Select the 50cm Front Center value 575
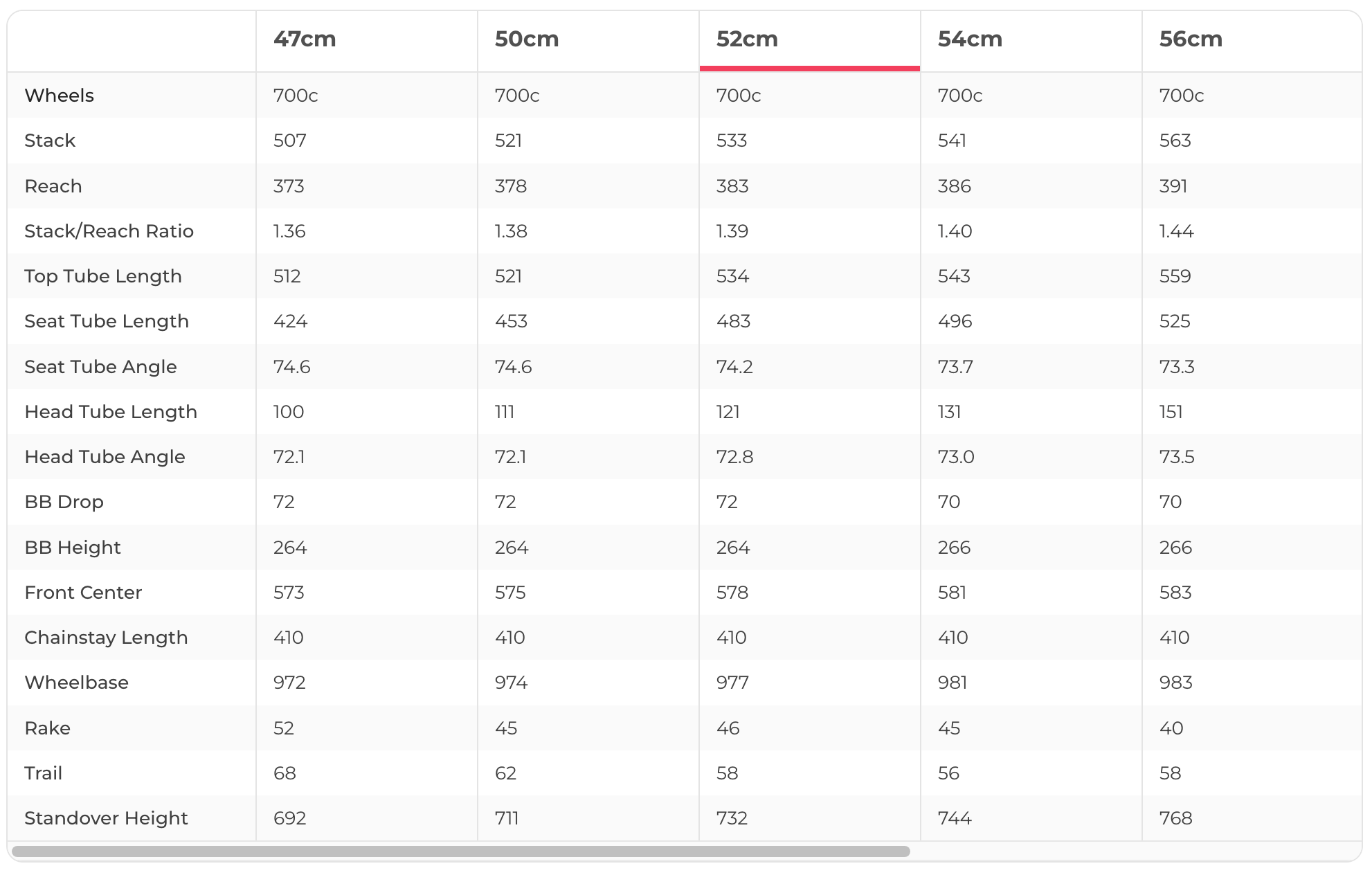The height and width of the screenshot is (875, 1372). tap(510, 593)
